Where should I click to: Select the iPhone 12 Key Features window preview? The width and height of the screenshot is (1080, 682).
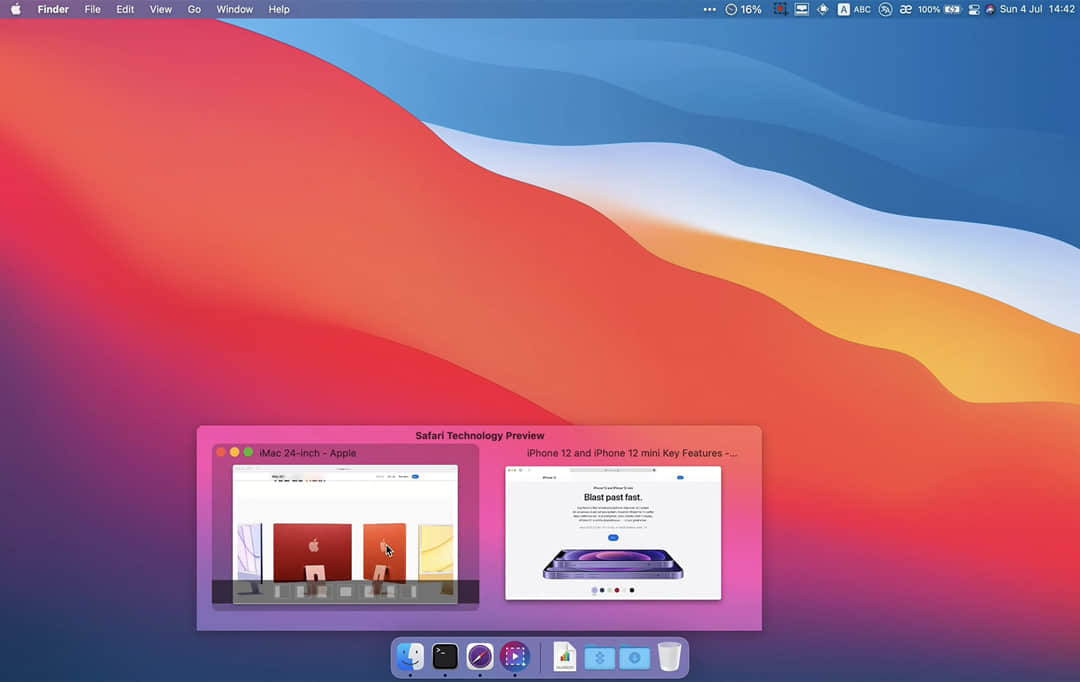(x=613, y=533)
